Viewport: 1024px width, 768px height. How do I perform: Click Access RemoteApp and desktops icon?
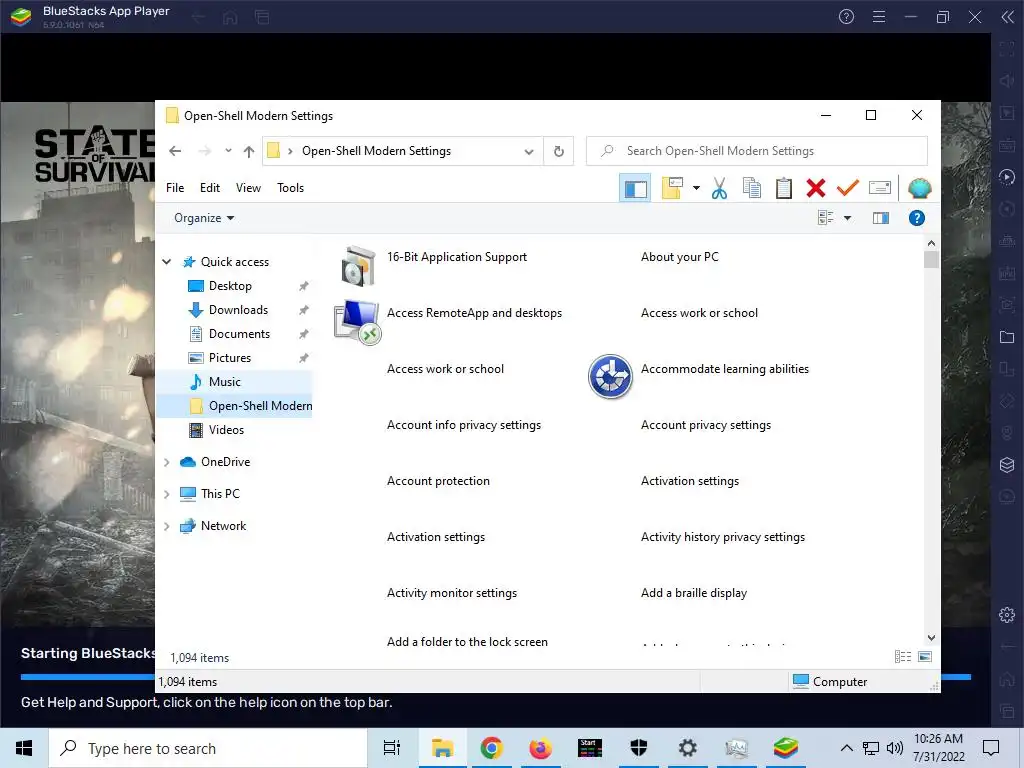click(357, 321)
